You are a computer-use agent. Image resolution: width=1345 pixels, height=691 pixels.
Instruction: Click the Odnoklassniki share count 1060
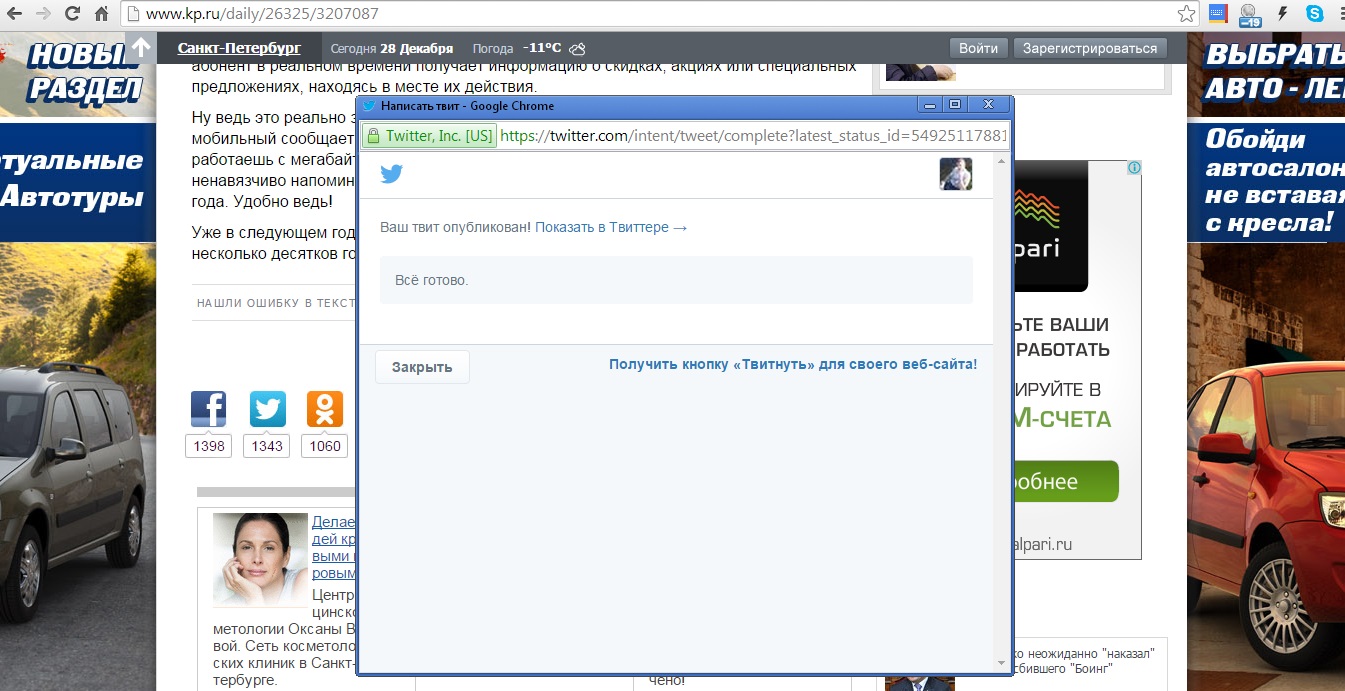tap(325, 446)
